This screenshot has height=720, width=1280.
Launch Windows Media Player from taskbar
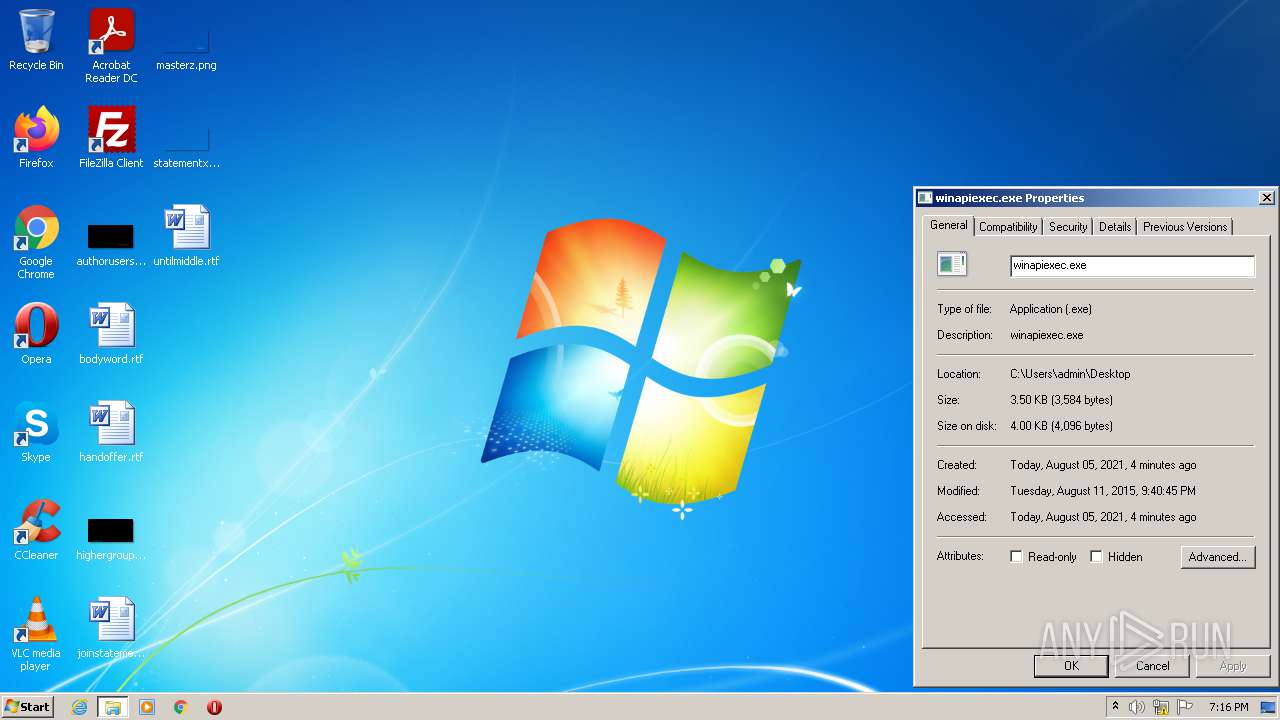(147, 707)
